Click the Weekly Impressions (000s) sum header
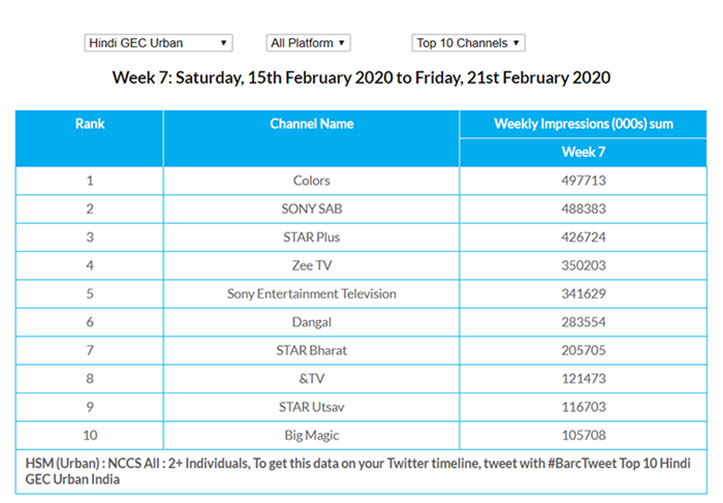 point(583,124)
